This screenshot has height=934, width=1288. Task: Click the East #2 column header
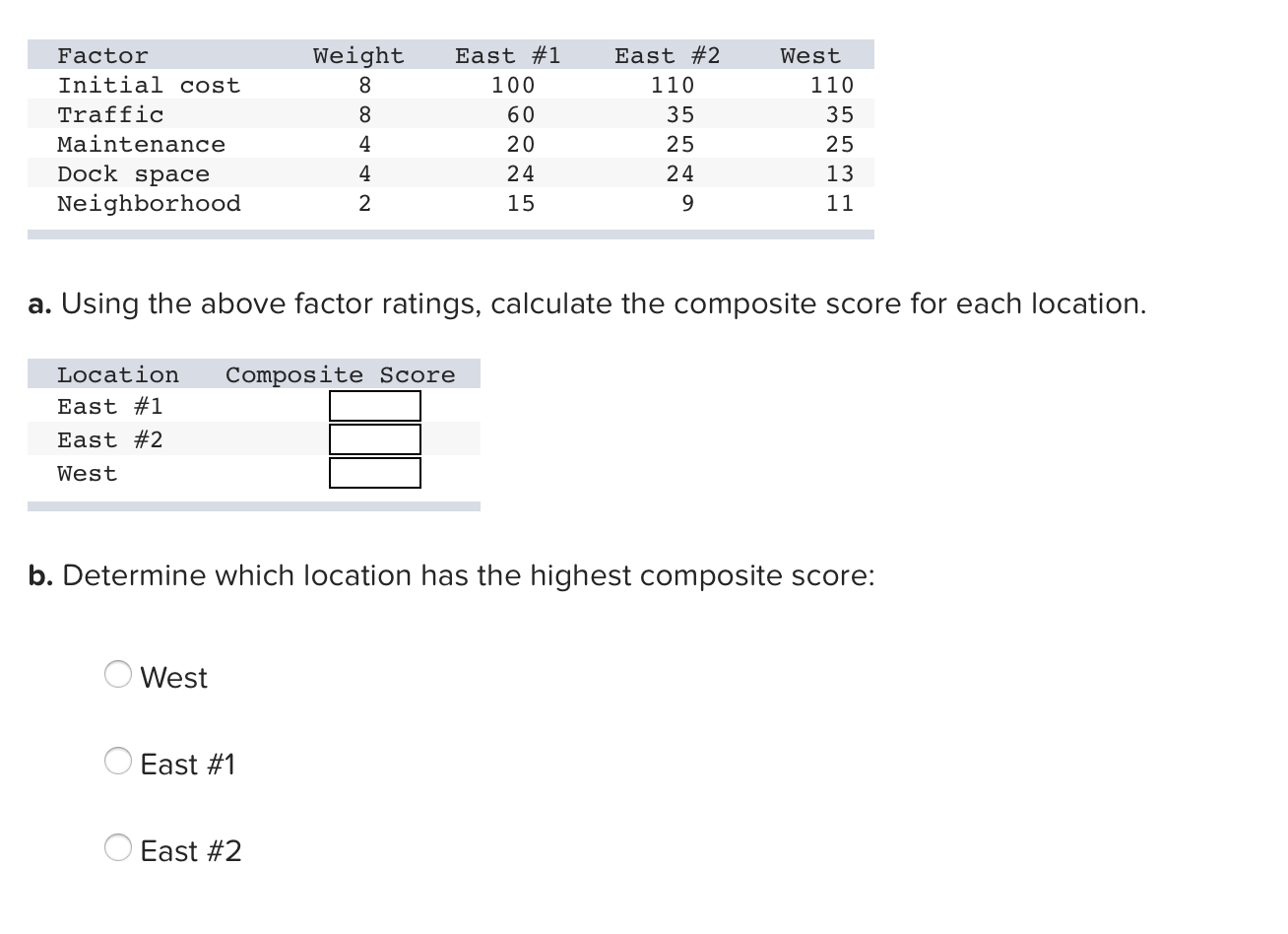(668, 55)
